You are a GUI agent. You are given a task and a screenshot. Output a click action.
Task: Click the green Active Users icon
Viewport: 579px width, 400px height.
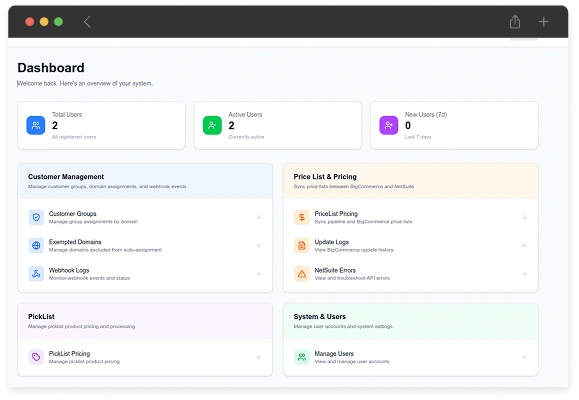212,125
